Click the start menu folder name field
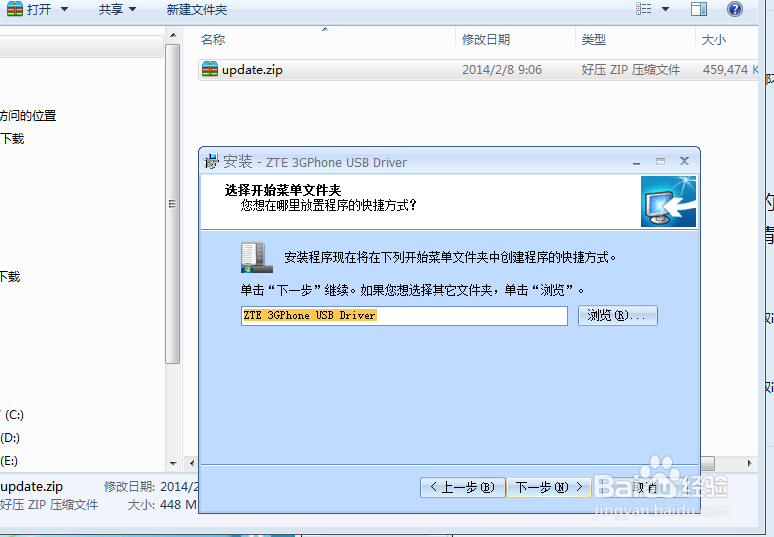 click(x=404, y=315)
